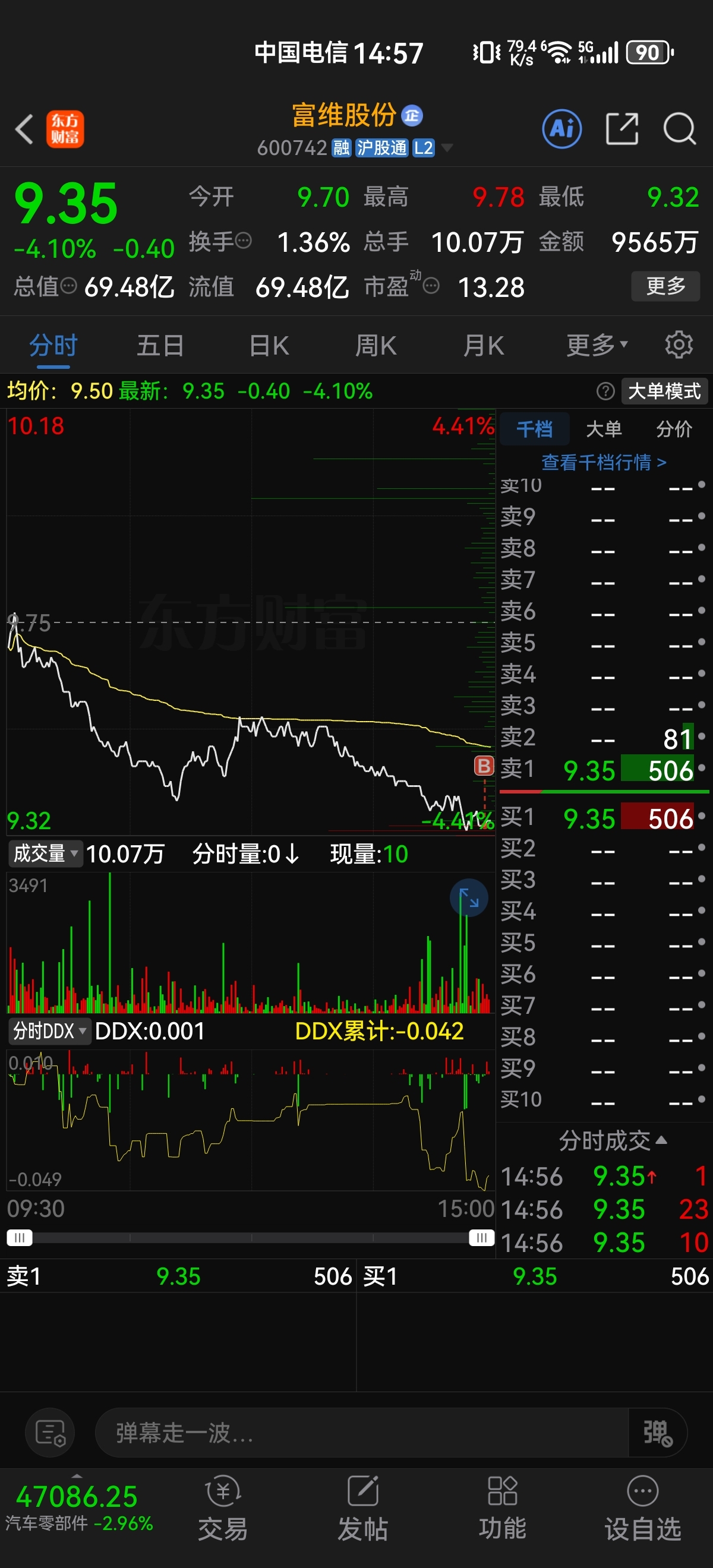Toggle the 大单模式 mode button

click(664, 391)
